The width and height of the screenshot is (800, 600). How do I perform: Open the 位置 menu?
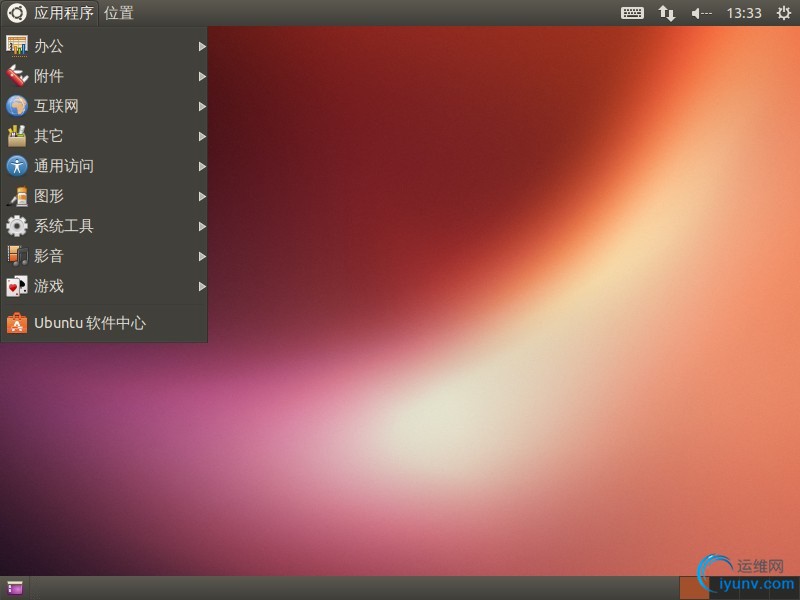[x=118, y=13]
